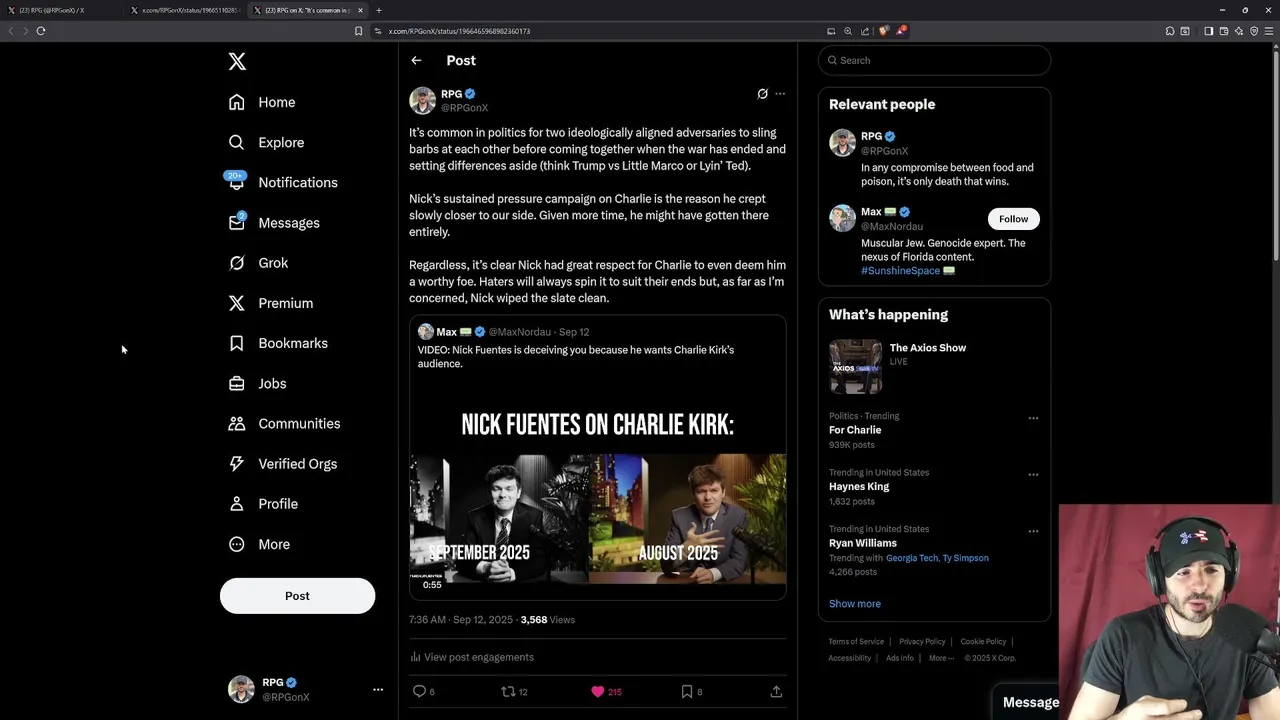This screenshot has width=1280, height=720.
Task: Click the Profile person icon
Action: pos(236,504)
